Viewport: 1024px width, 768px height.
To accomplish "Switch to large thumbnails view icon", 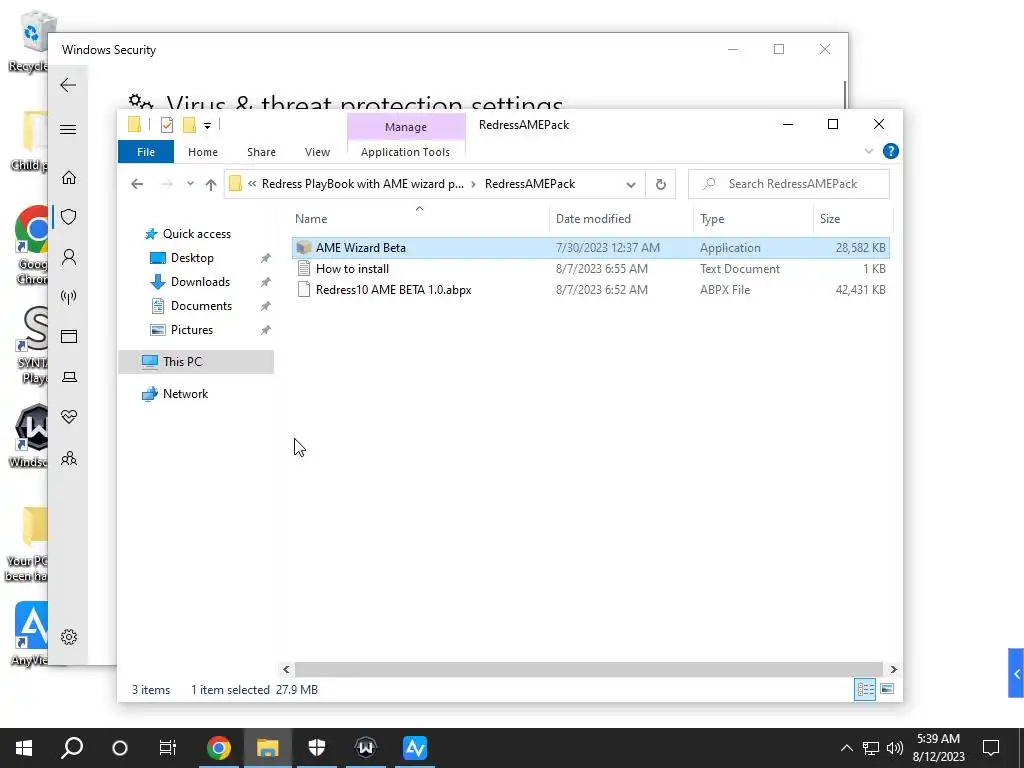I will pos(887,689).
